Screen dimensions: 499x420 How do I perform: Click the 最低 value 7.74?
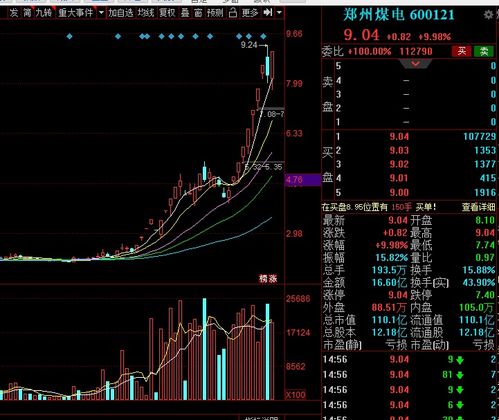click(x=485, y=245)
